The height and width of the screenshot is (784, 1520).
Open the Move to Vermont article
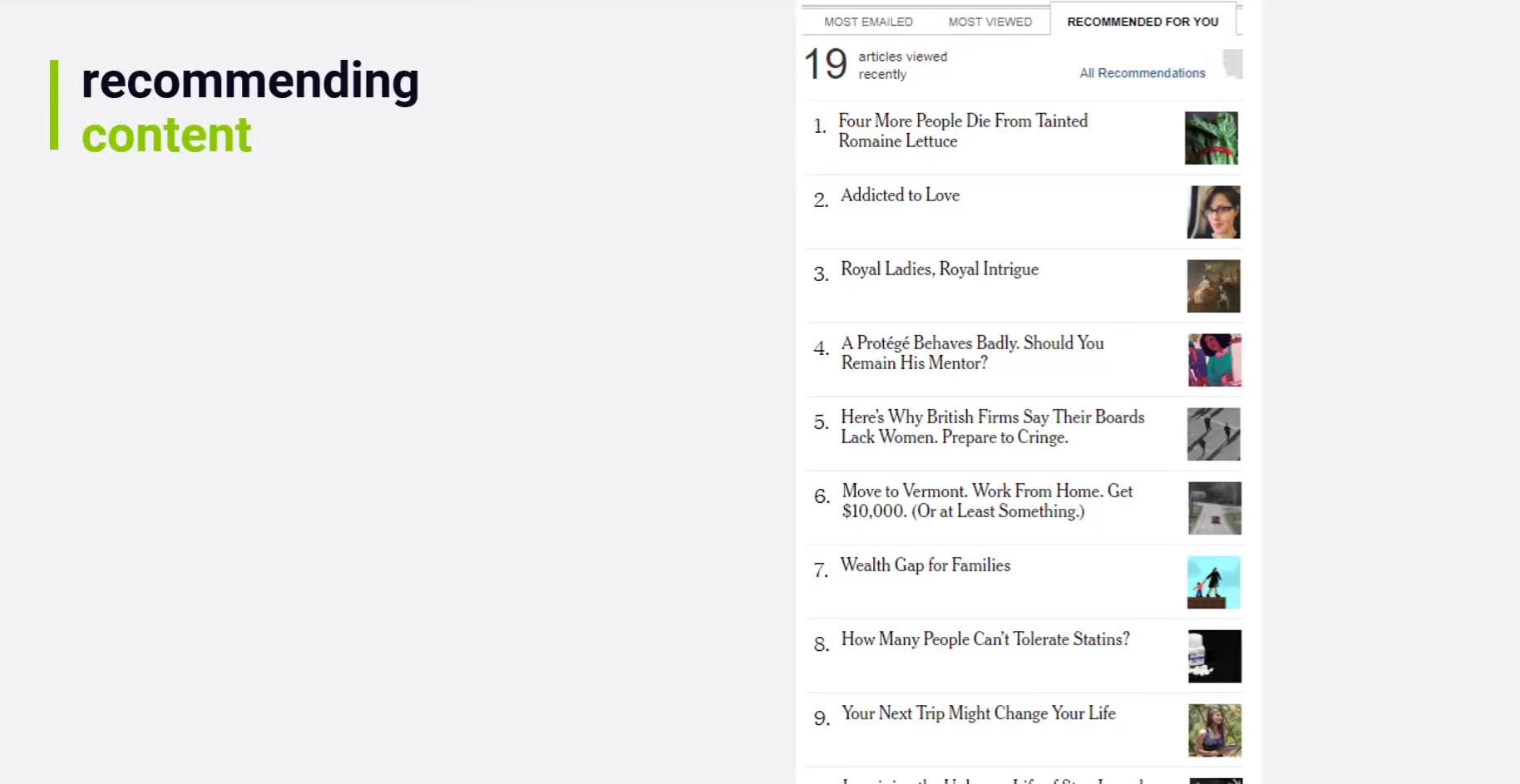click(986, 500)
